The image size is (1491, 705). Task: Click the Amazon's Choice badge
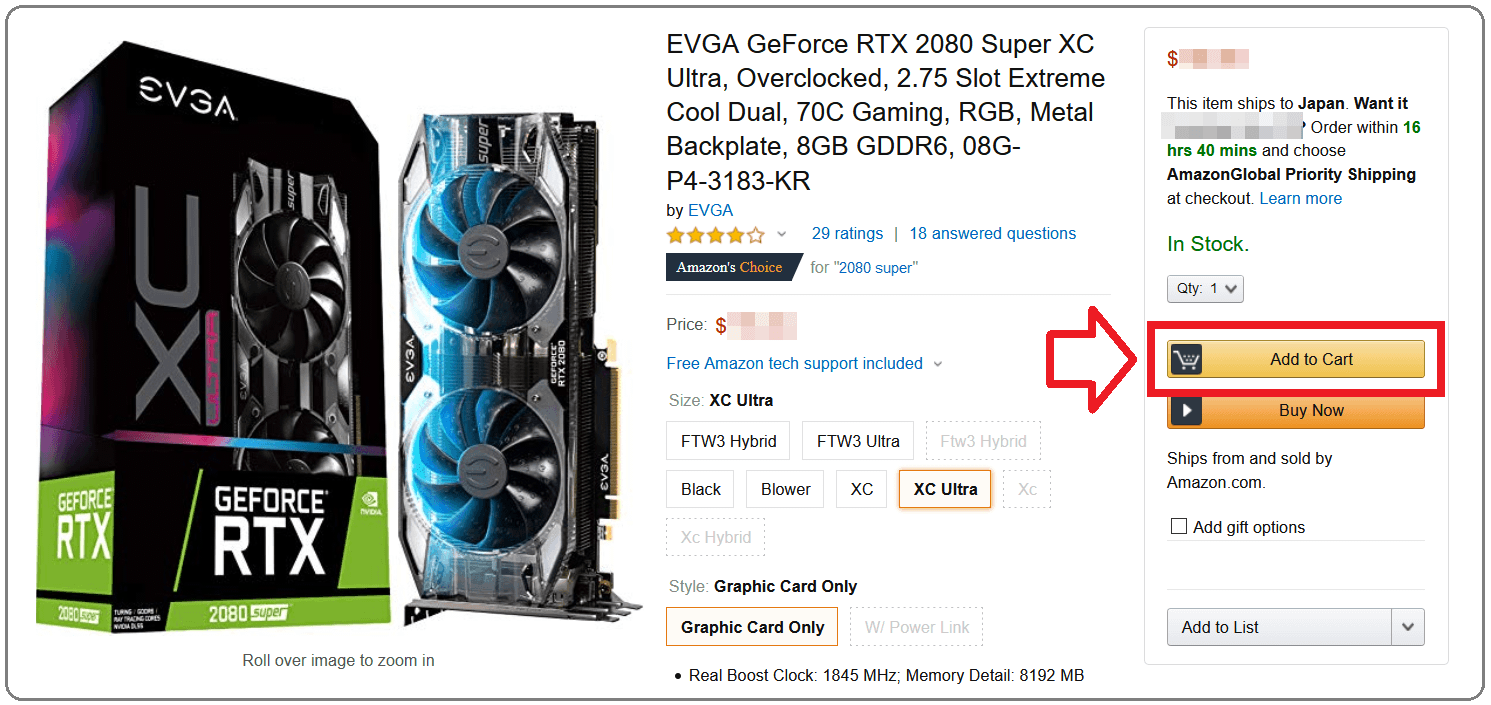(735, 267)
